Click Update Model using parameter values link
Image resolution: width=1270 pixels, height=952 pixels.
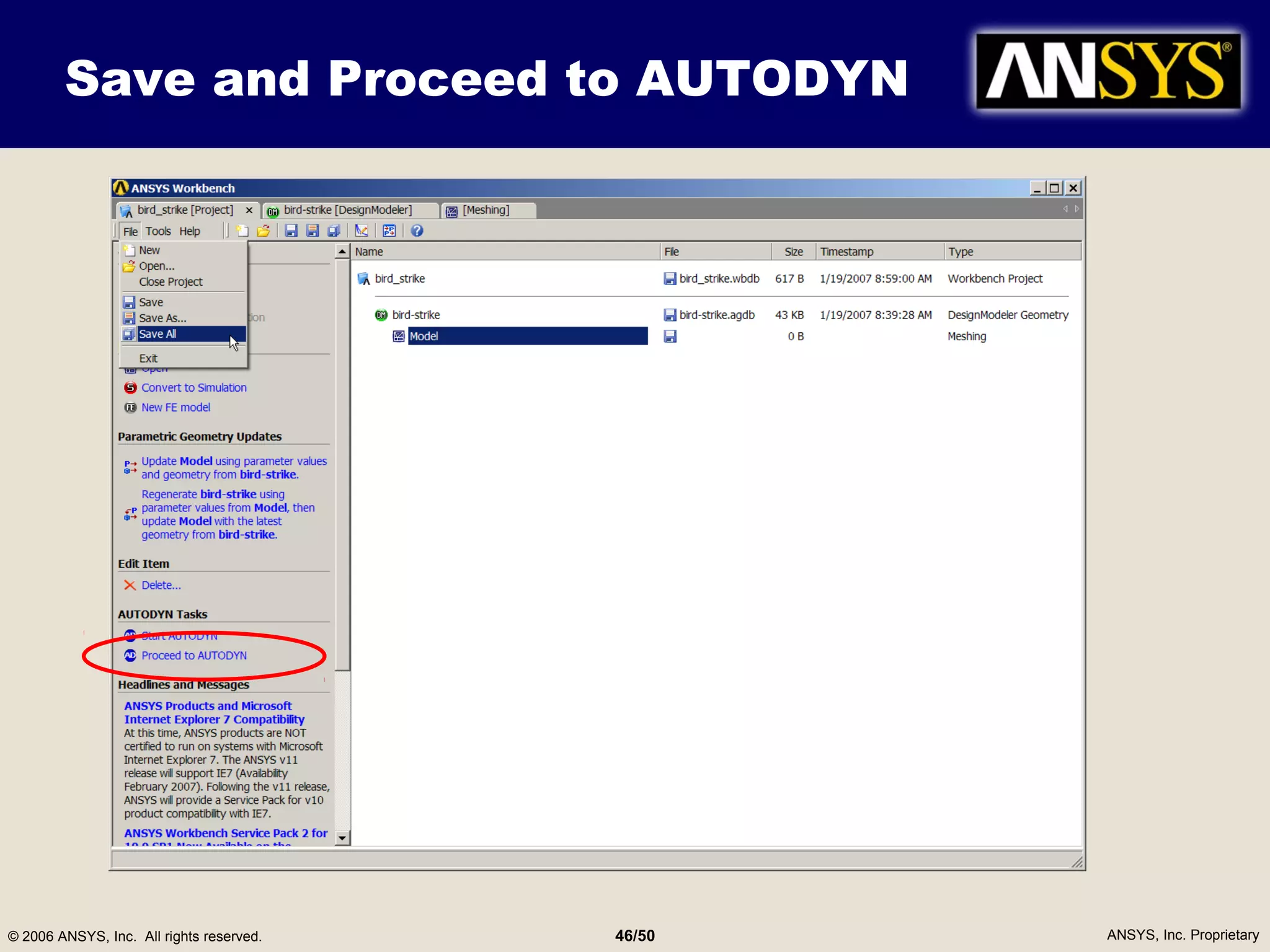(x=234, y=468)
